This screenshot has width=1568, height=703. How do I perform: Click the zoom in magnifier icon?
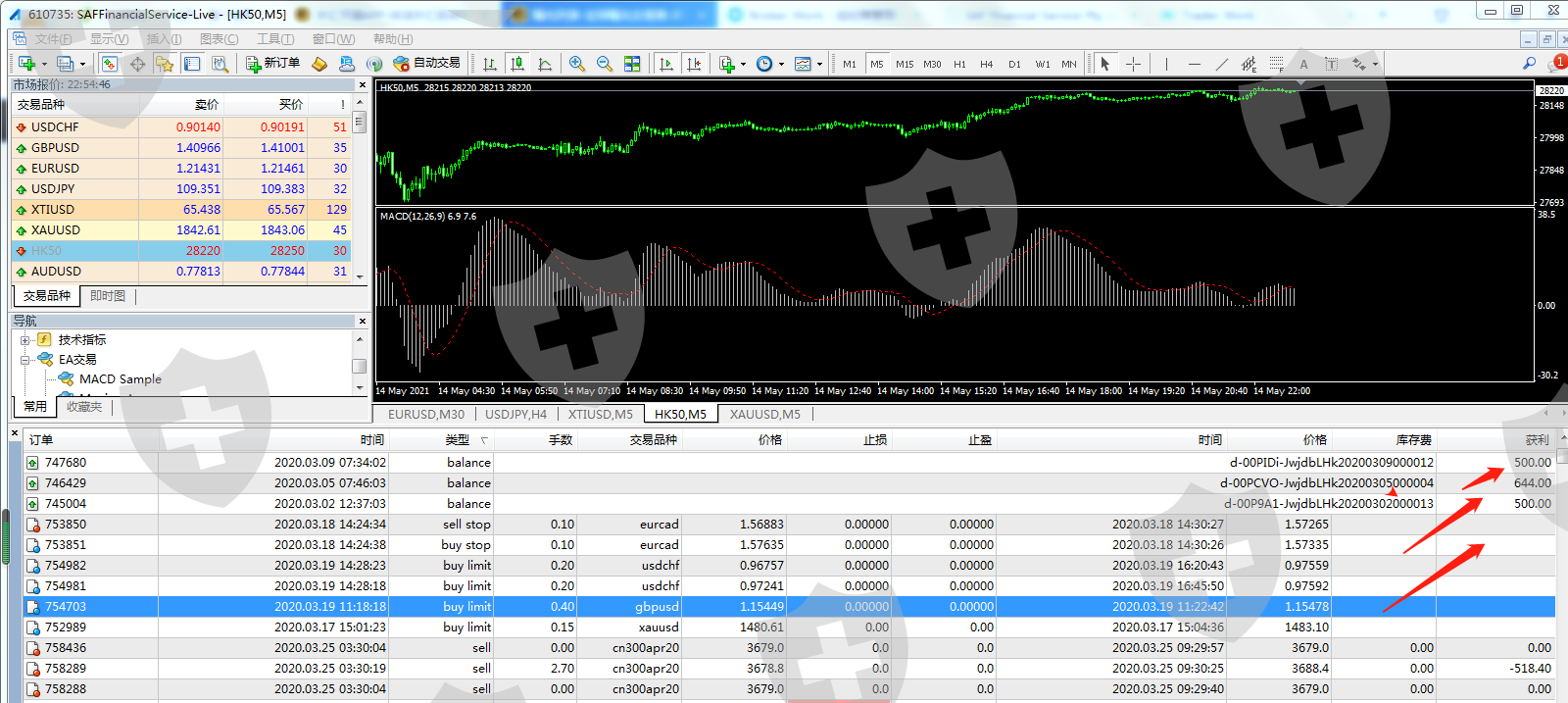(x=577, y=64)
